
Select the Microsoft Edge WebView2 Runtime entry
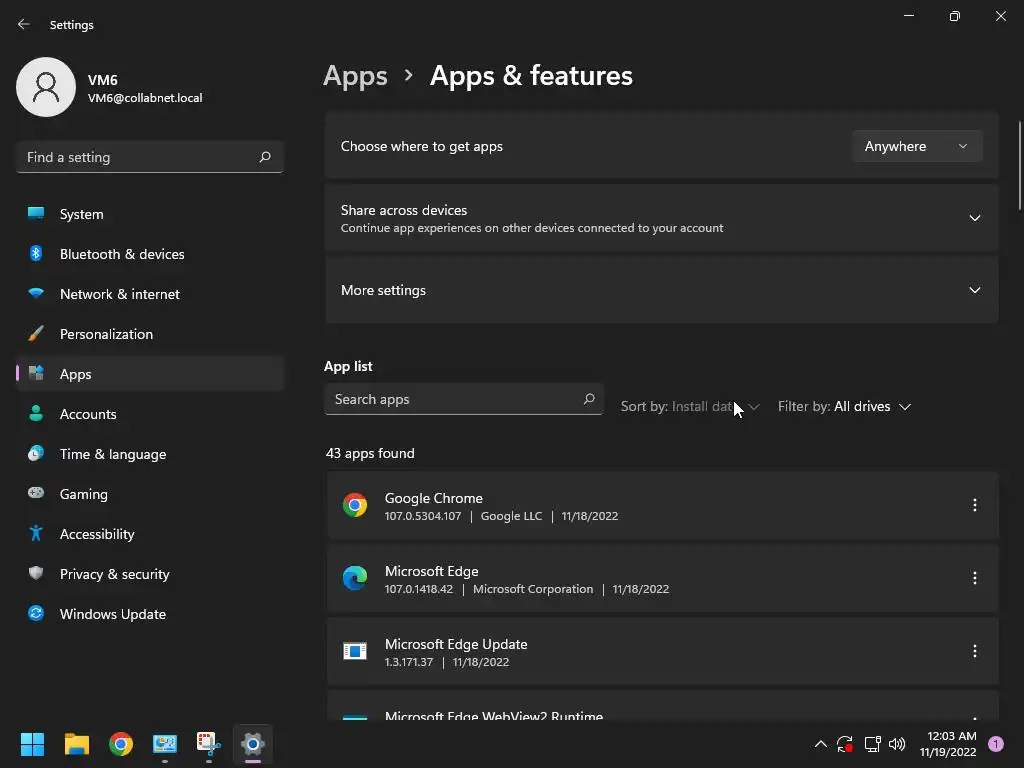coord(662,707)
